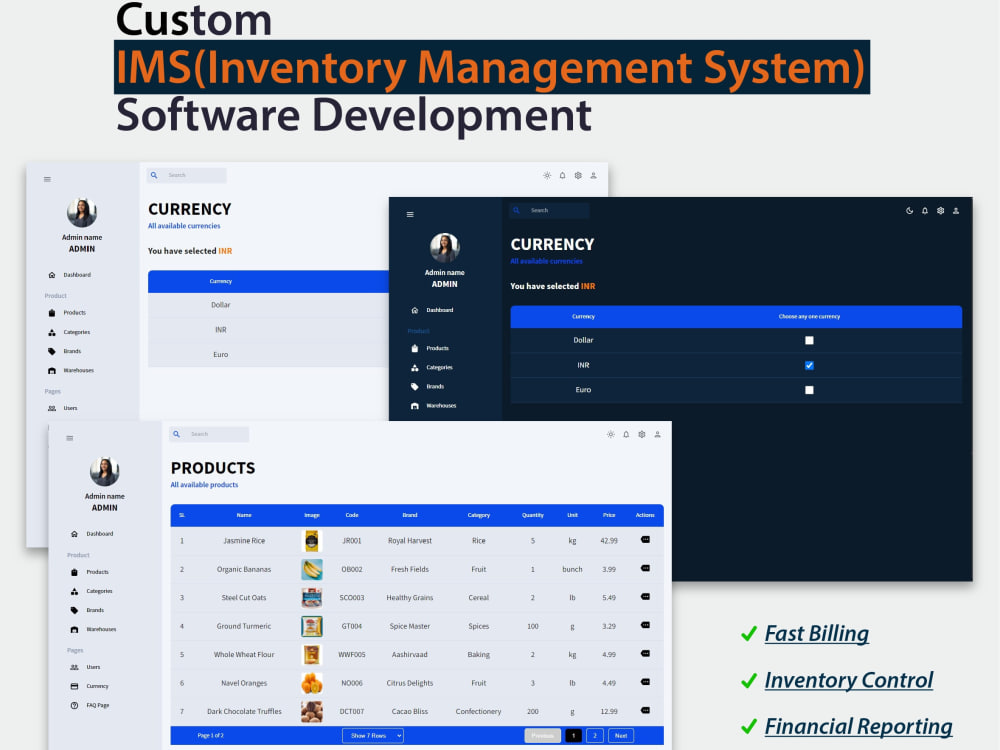The image size is (1000, 750).
Task: Uncheck the INR currency checkbox
Action: [x=809, y=365]
